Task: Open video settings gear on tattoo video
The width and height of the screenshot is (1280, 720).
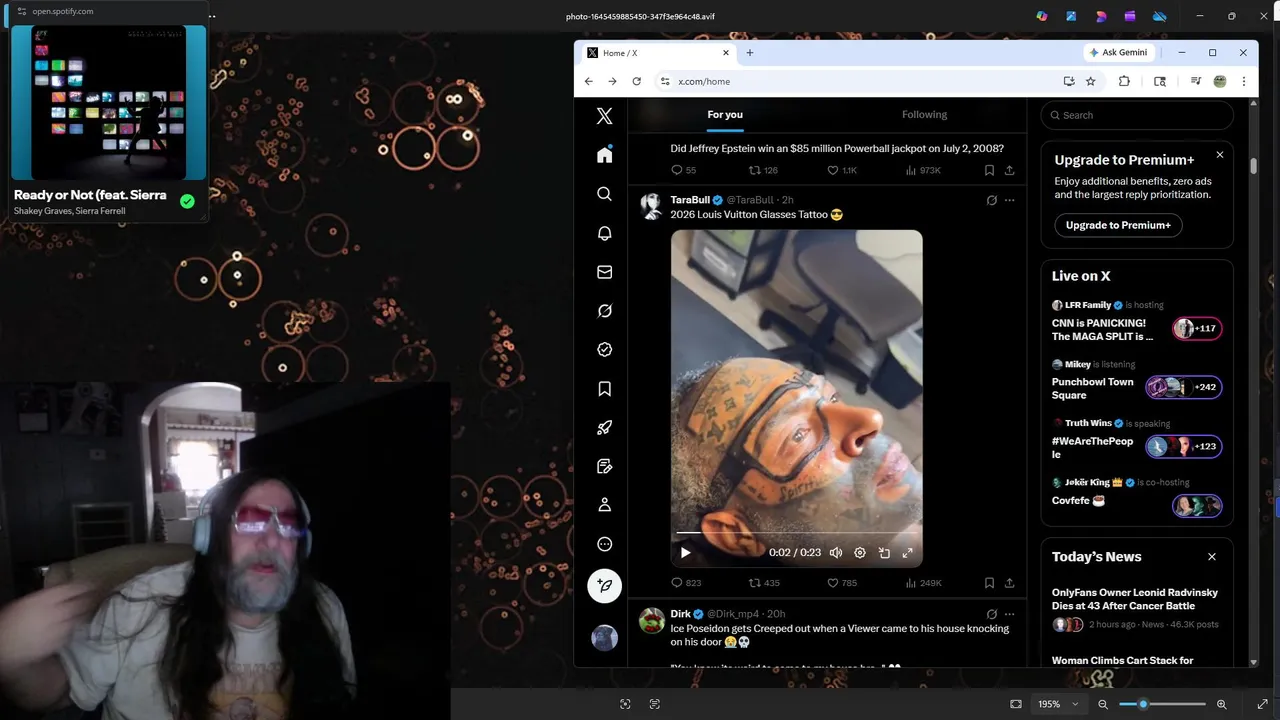Action: [859, 552]
